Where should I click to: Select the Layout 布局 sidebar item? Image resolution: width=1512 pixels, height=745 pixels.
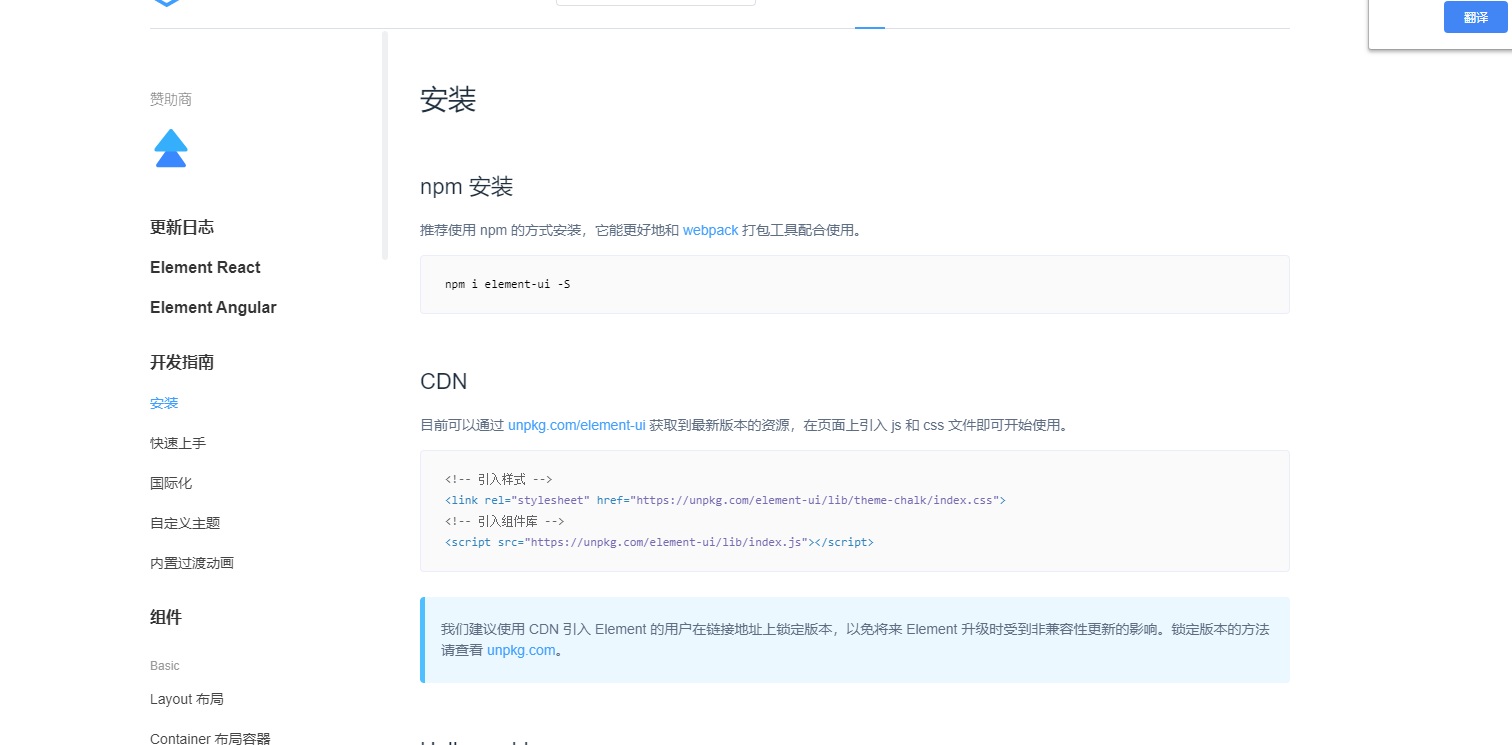(x=187, y=699)
